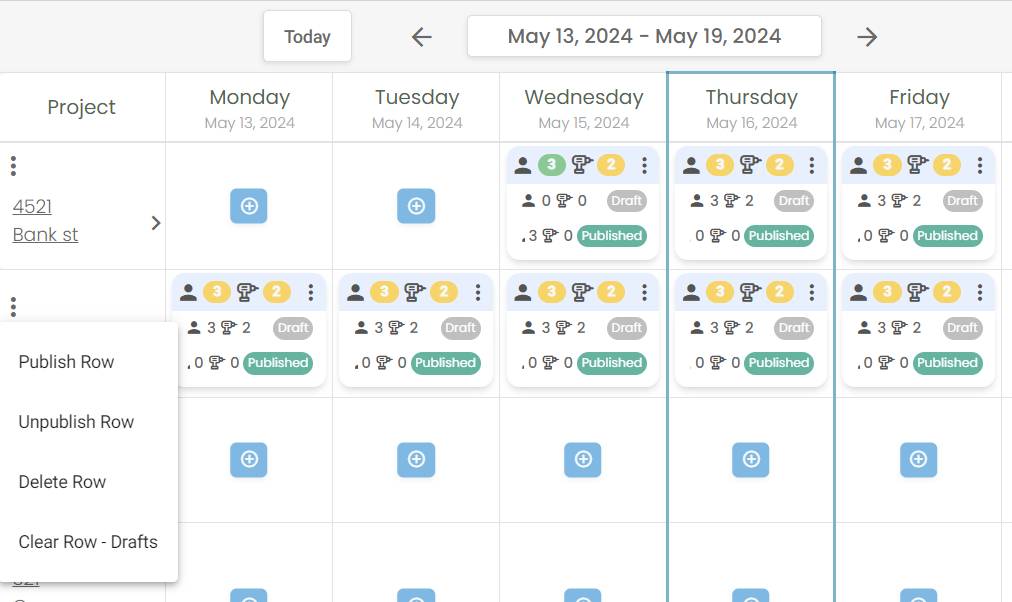Click the Today button
Viewport: 1012px width, 602px height.
coord(307,36)
